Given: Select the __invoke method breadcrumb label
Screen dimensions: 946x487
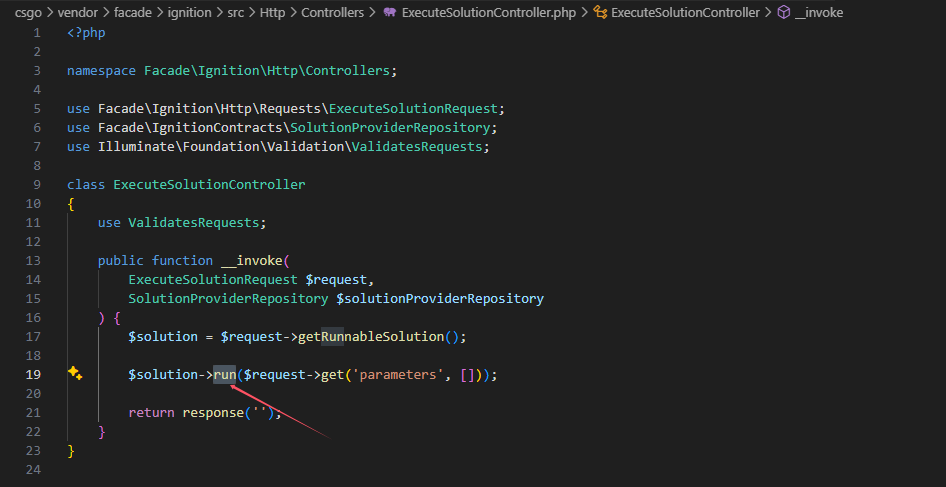Looking at the screenshot, I should pyautogui.click(x=819, y=13).
